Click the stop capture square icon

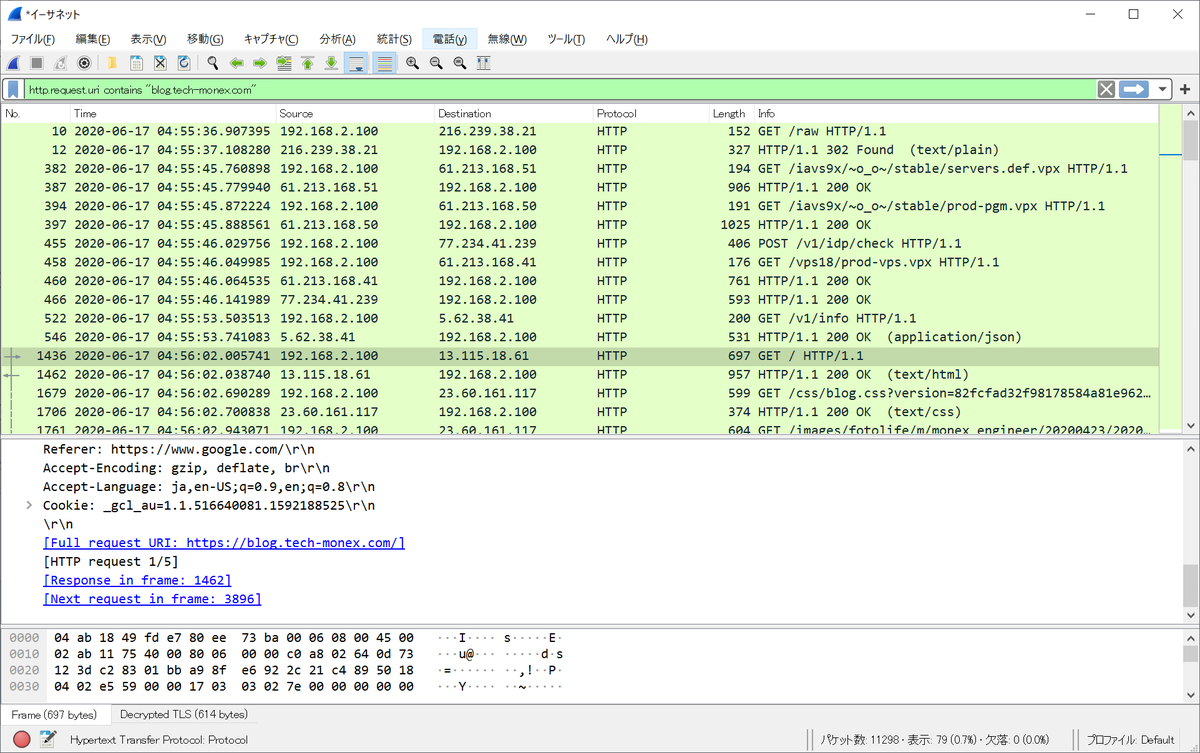point(37,63)
